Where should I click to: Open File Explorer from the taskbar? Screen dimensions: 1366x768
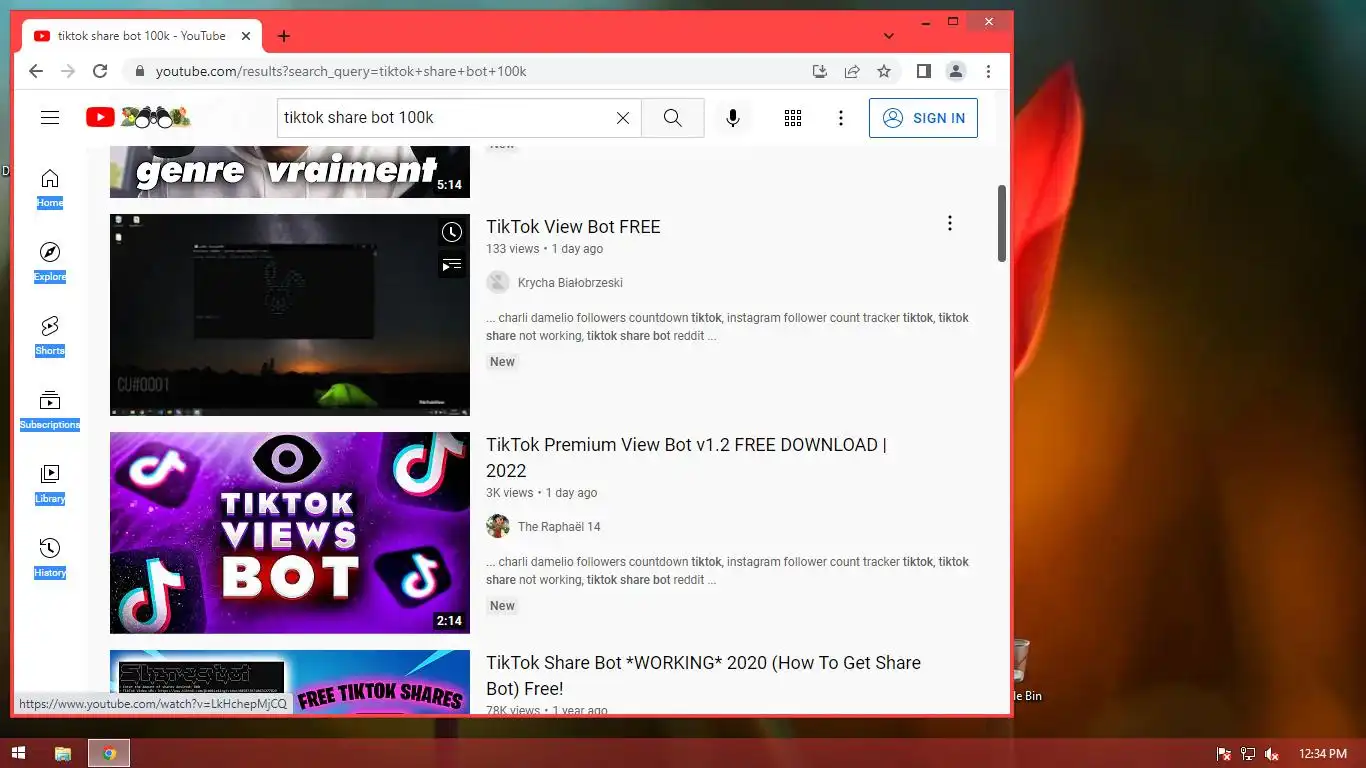click(x=62, y=753)
